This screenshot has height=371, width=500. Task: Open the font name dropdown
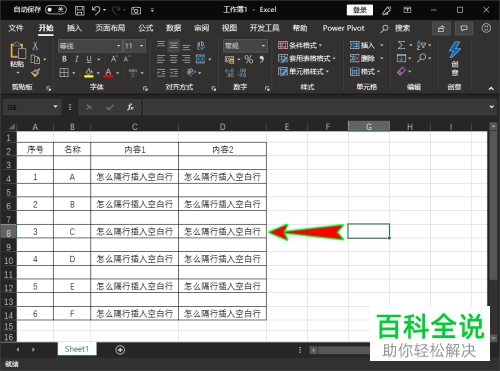[x=118, y=46]
